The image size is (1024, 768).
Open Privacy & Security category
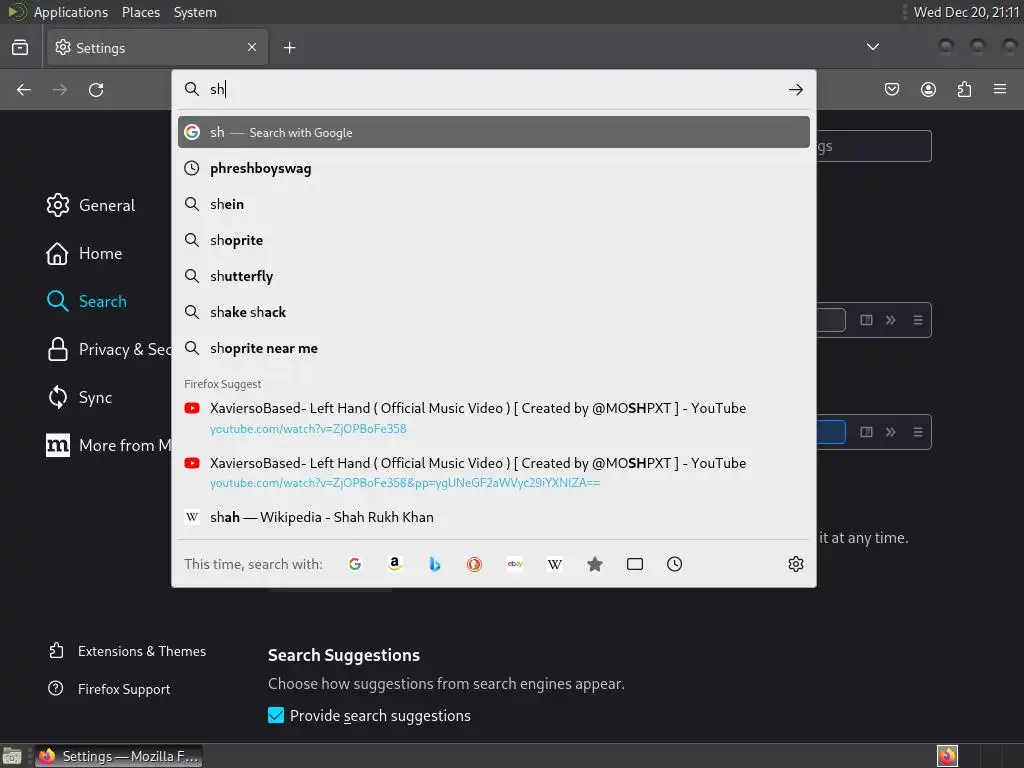pos(108,349)
